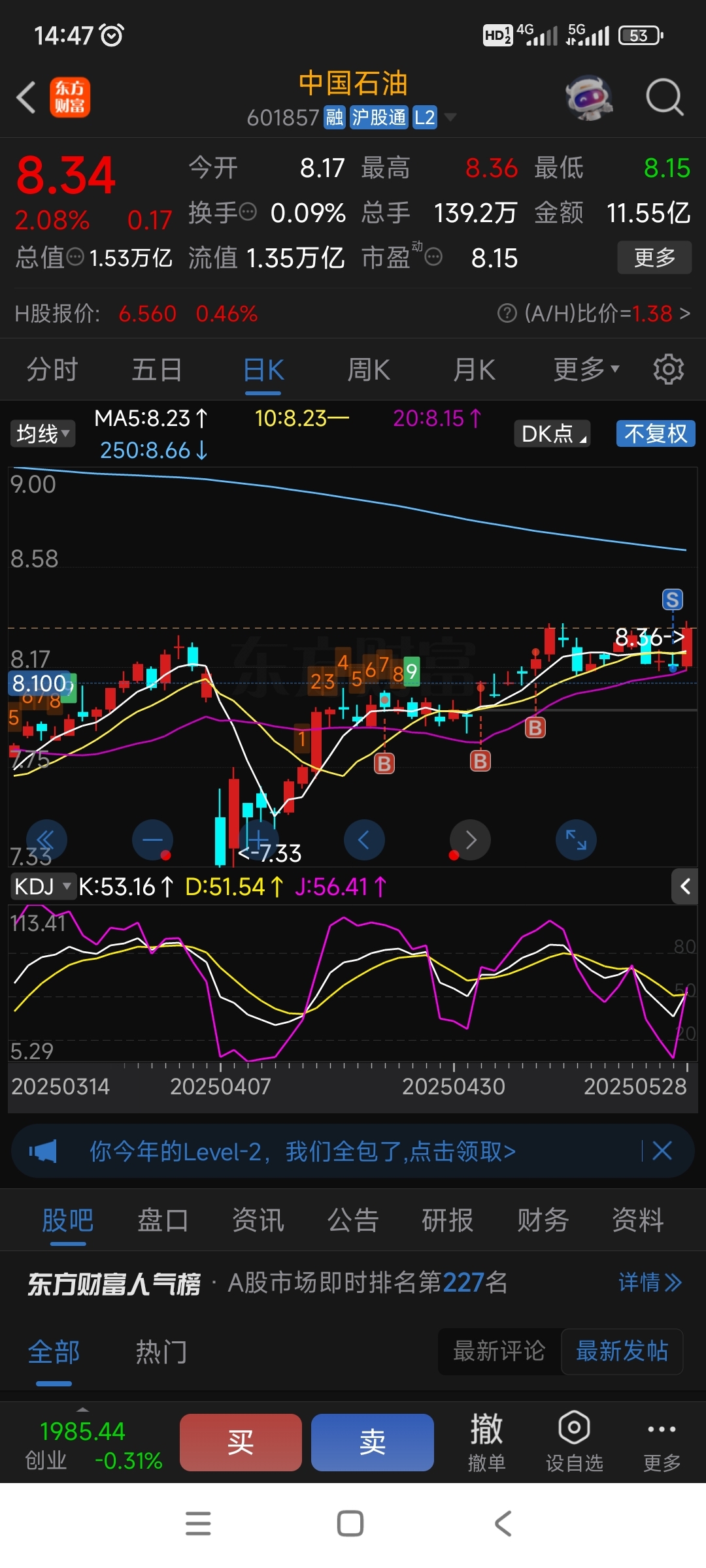Tap the B marker near 20250430
The width and height of the screenshot is (706, 1568).
480,760
